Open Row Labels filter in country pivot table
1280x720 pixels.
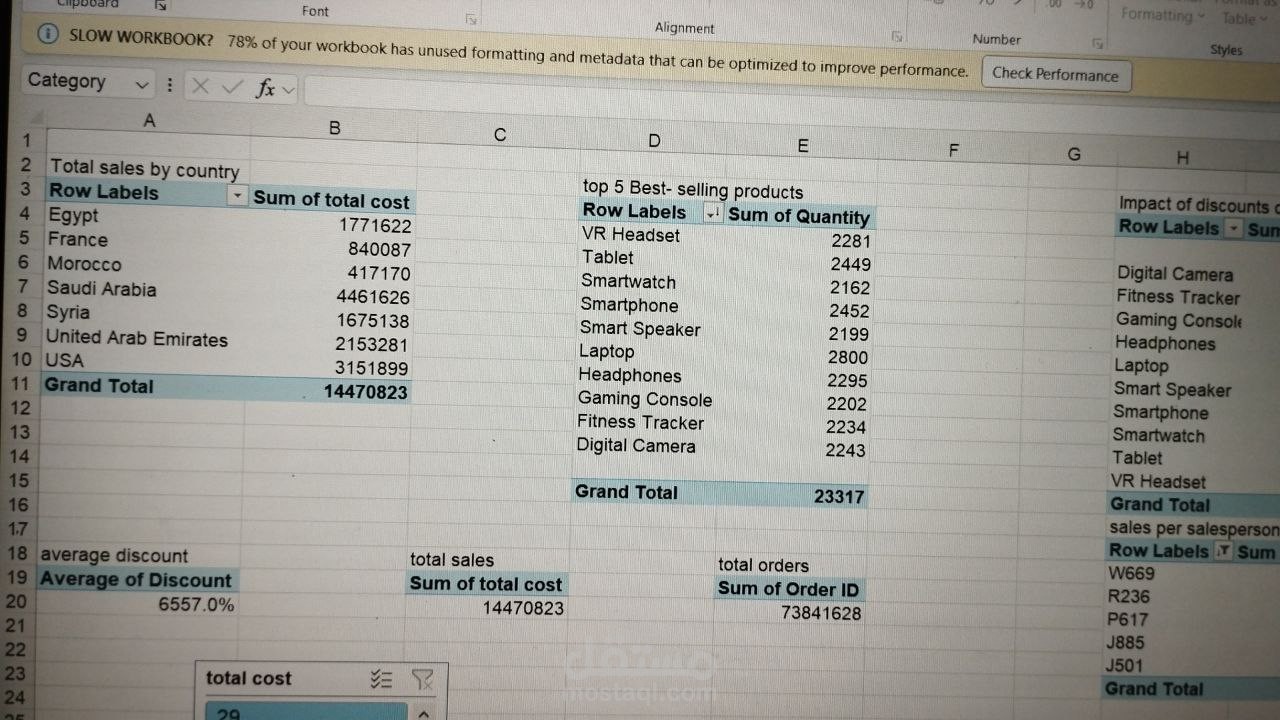pos(237,195)
